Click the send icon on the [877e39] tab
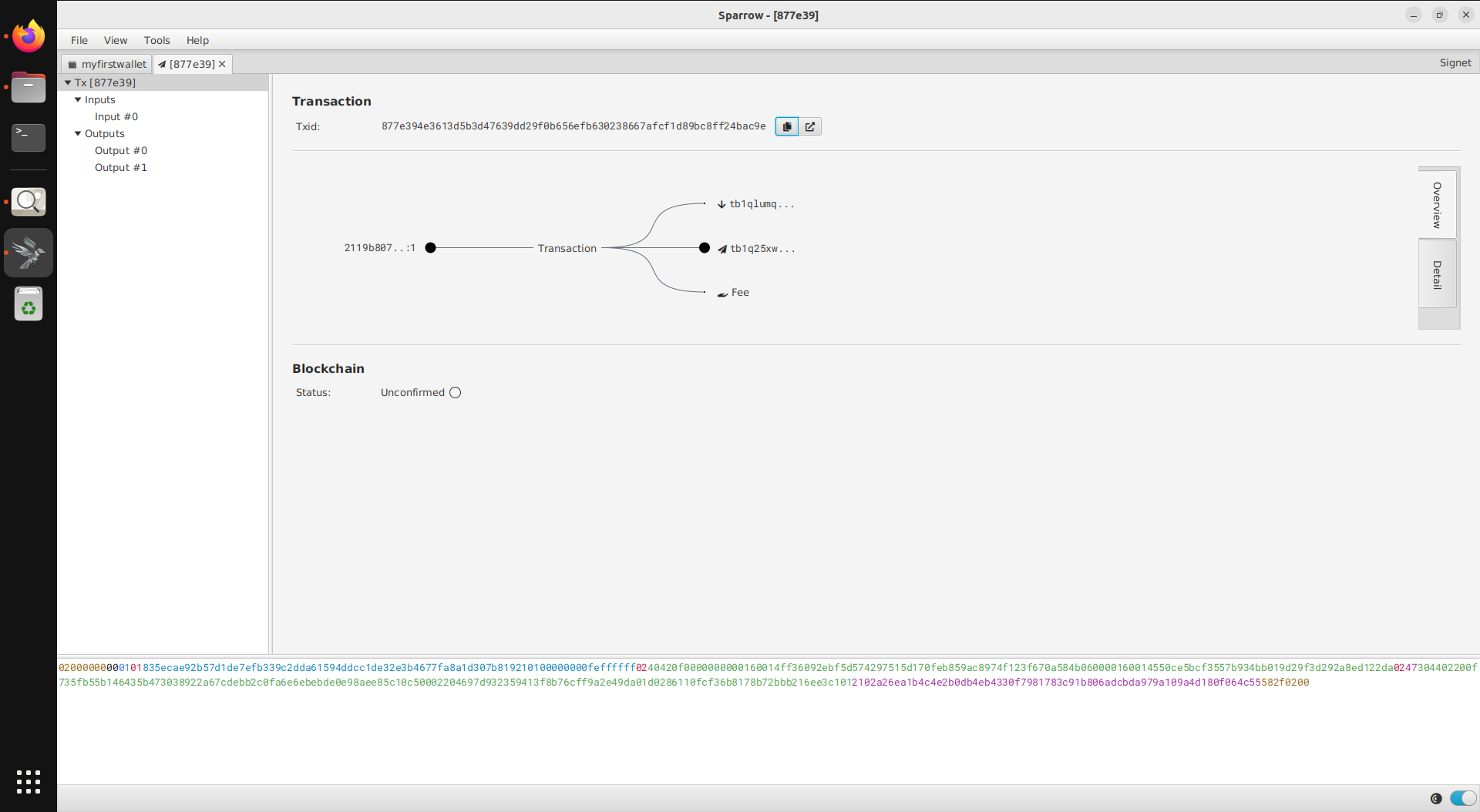The image size is (1480, 812). (162, 65)
